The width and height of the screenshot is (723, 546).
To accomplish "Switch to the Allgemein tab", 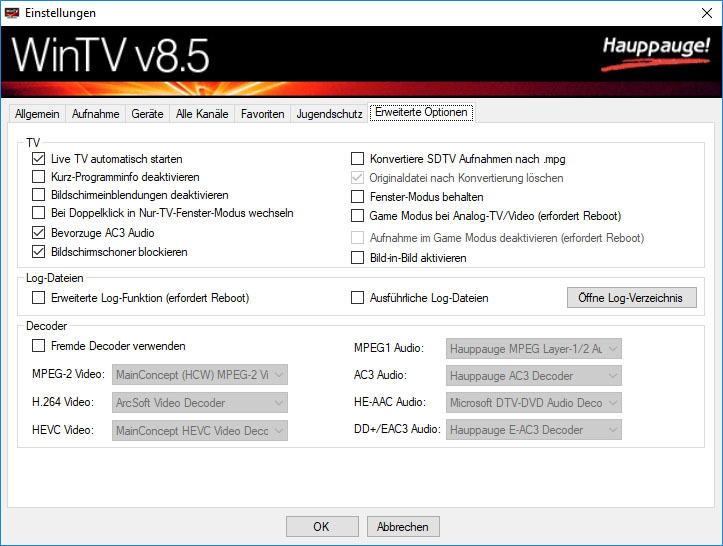I will point(37,114).
